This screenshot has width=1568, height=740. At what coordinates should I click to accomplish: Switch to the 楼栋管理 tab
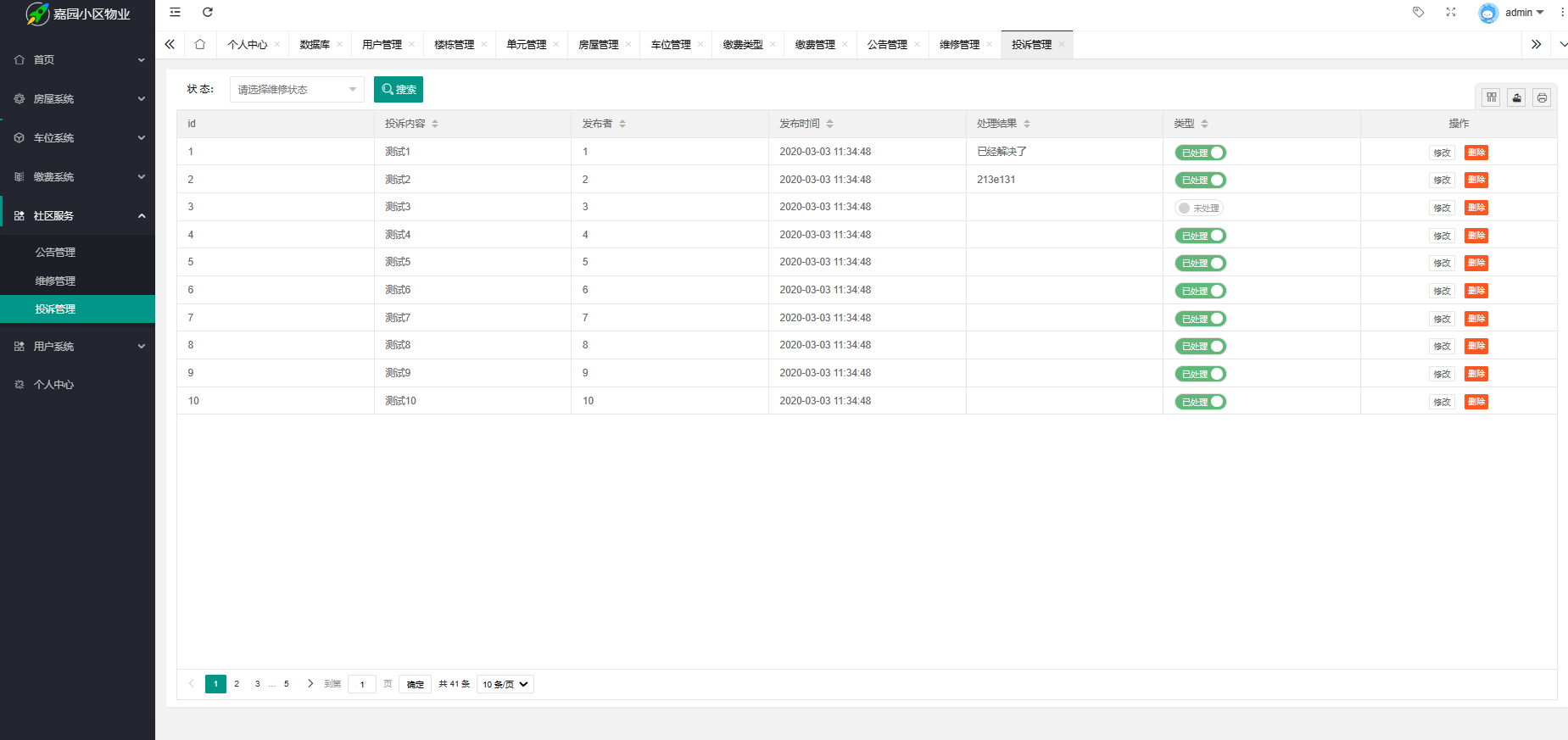point(455,44)
